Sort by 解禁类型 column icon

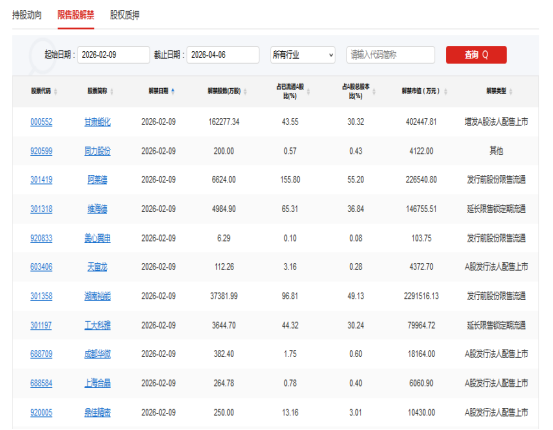pyautogui.click(x=511, y=92)
